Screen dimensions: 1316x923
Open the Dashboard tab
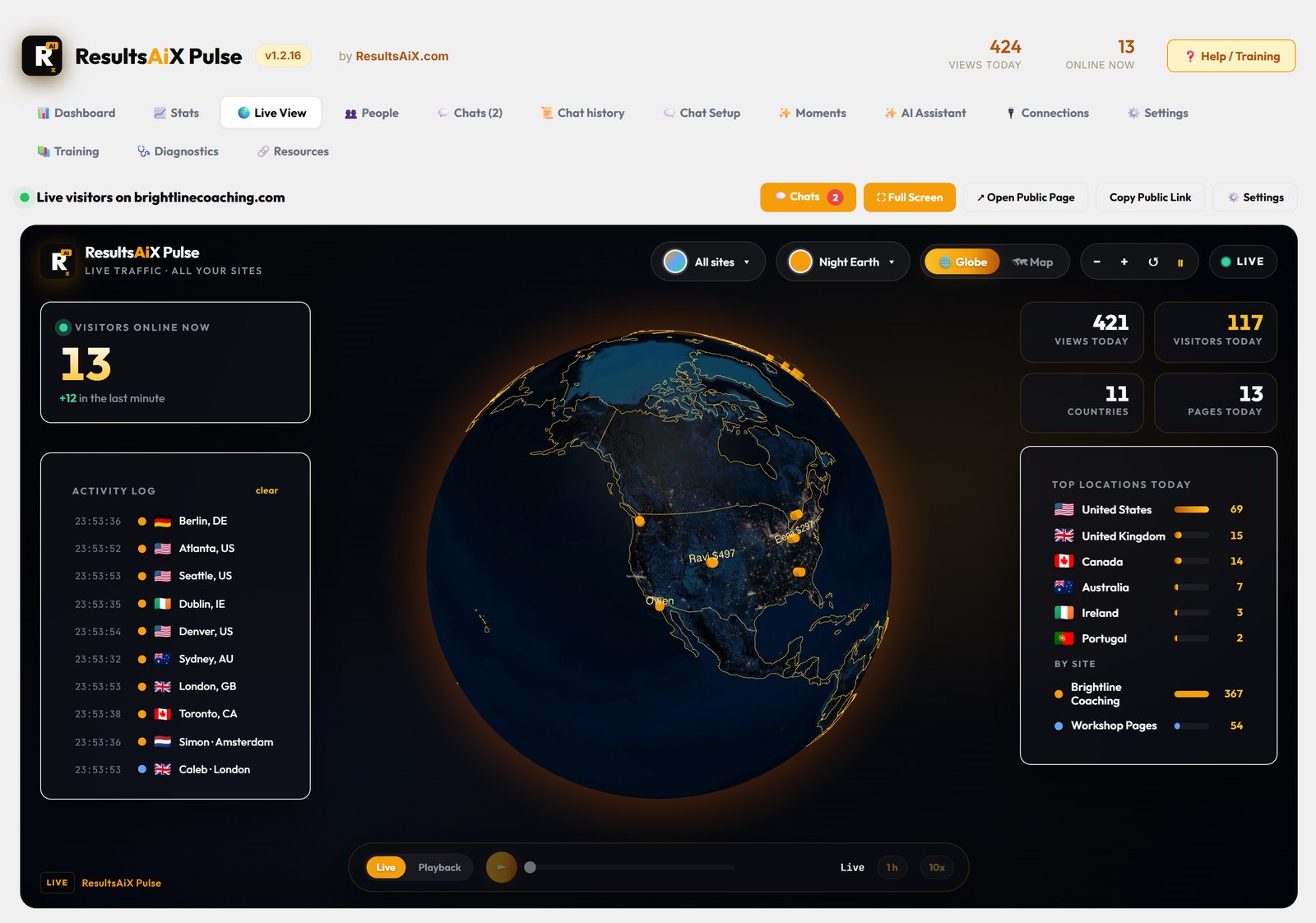pos(76,113)
